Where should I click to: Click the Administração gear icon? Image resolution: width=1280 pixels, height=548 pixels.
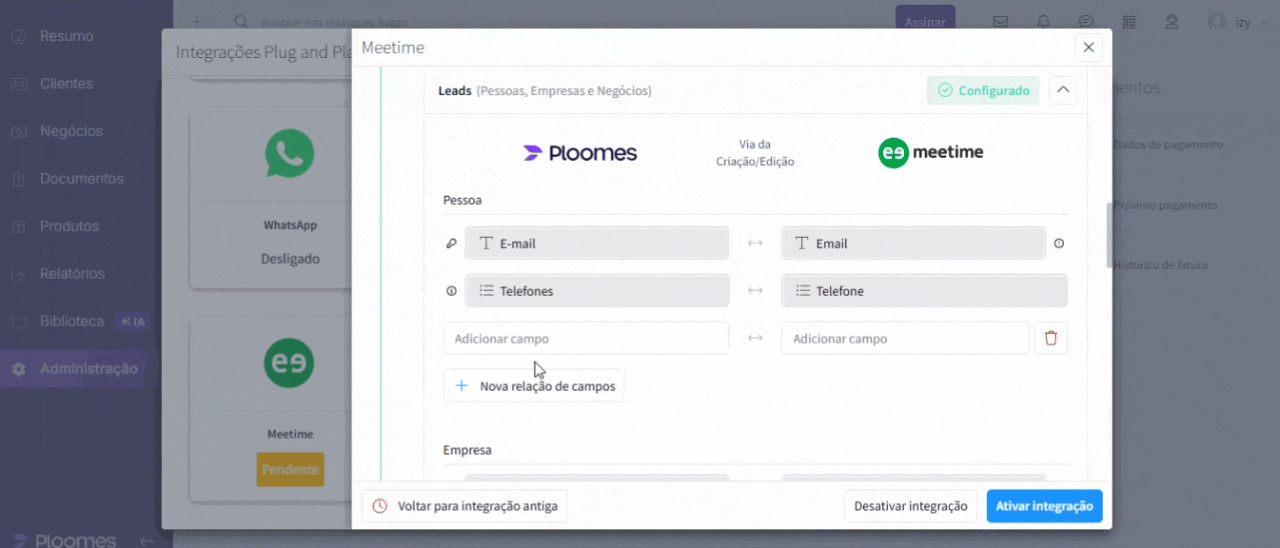click(x=19, y=369)
